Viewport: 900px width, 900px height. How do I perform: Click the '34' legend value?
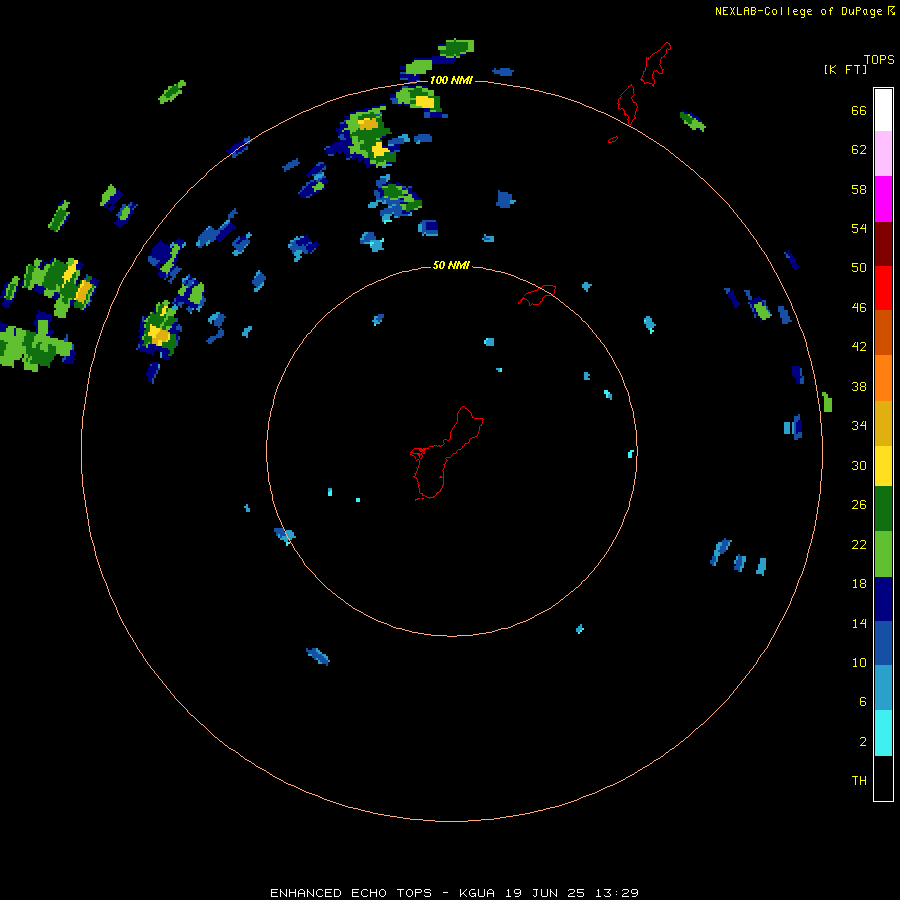859,425
